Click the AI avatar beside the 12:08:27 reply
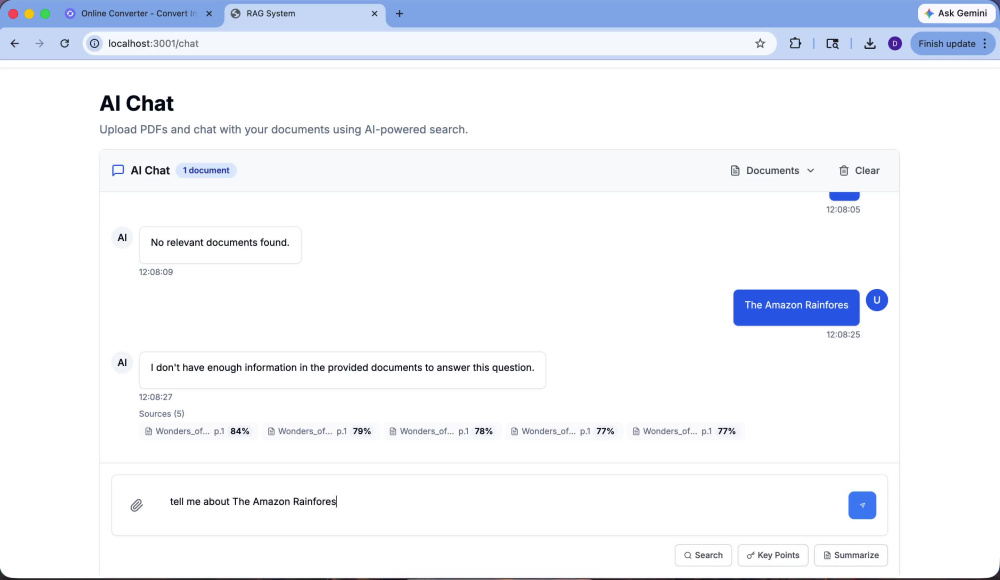 122,363
